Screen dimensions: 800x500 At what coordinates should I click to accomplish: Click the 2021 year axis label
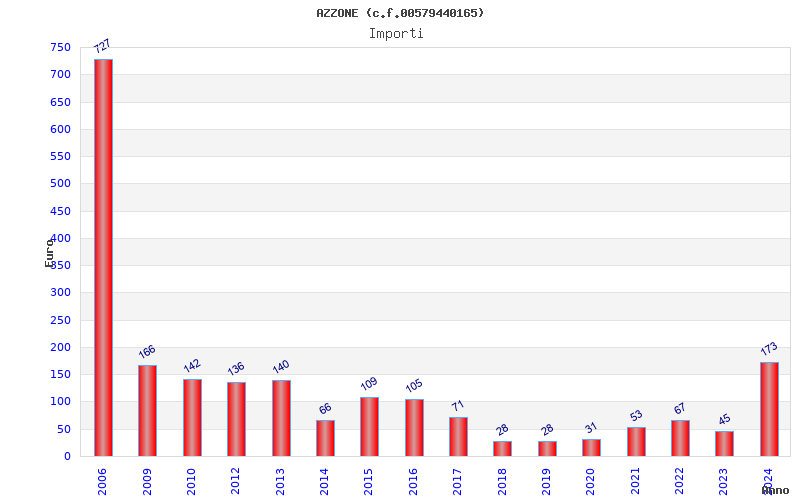pyautogui.click(x=635, y=482)
